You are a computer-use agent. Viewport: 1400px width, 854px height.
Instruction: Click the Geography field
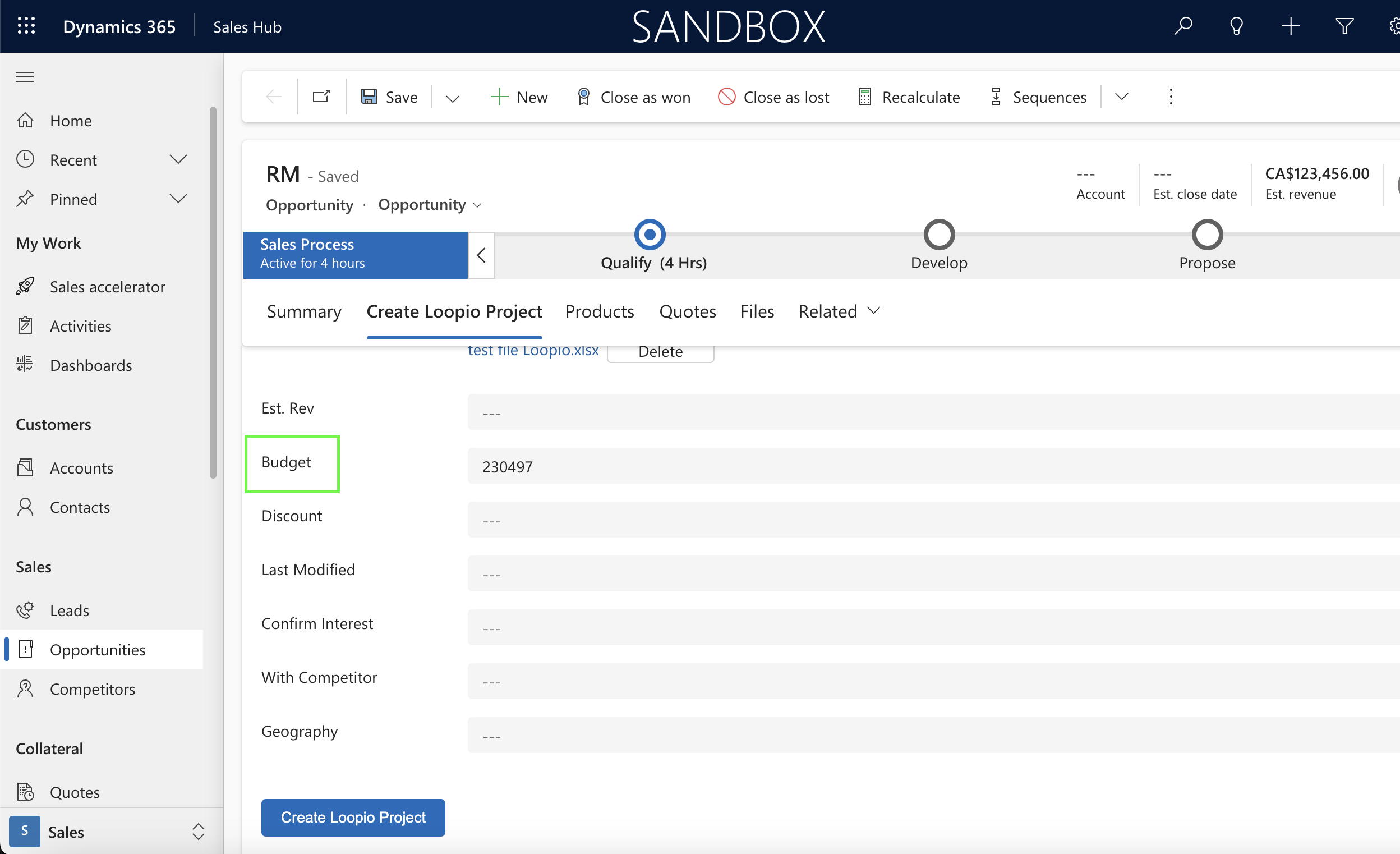pos(933,734)
